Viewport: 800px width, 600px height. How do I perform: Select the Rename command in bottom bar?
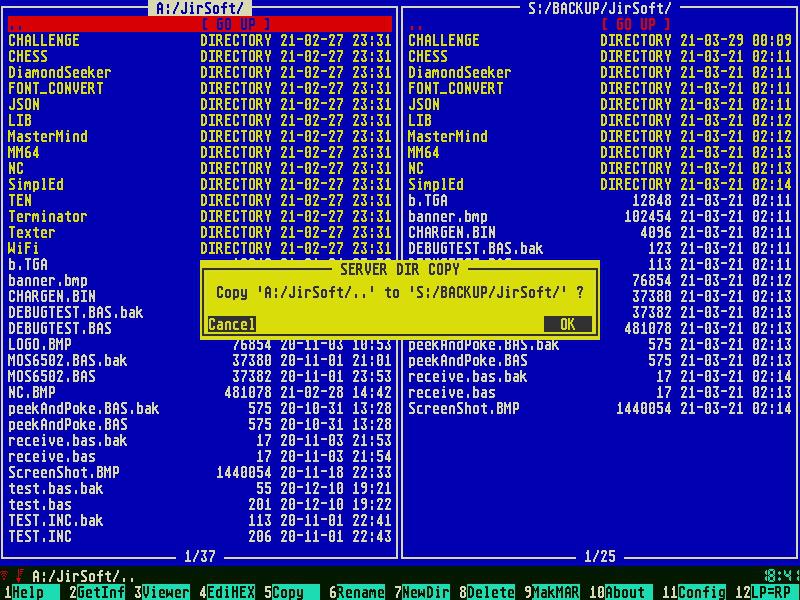(x=360, y=592)
